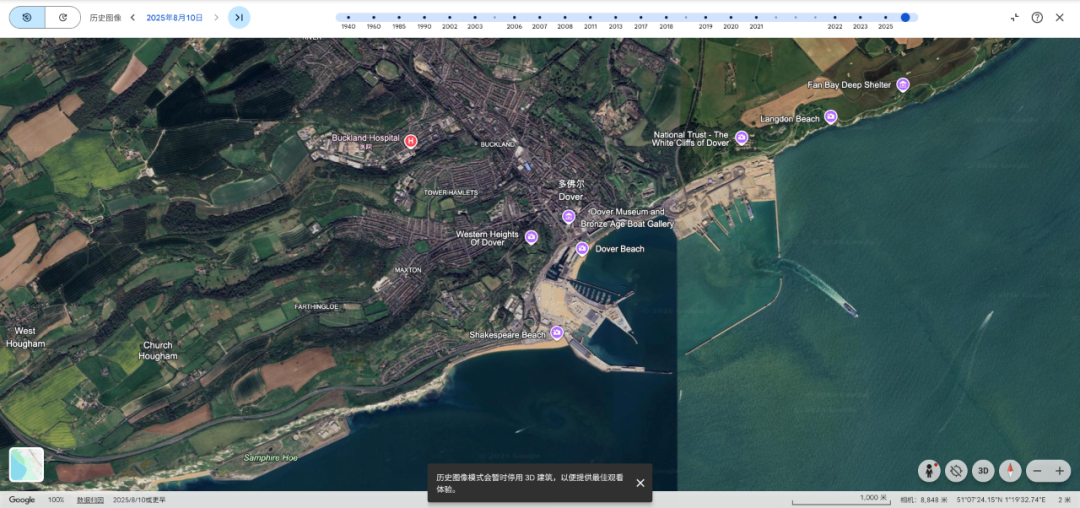Screen dimensions: 1080x508
Task: Dismiss the 3D buildings notification
Action: pos(640,483)
